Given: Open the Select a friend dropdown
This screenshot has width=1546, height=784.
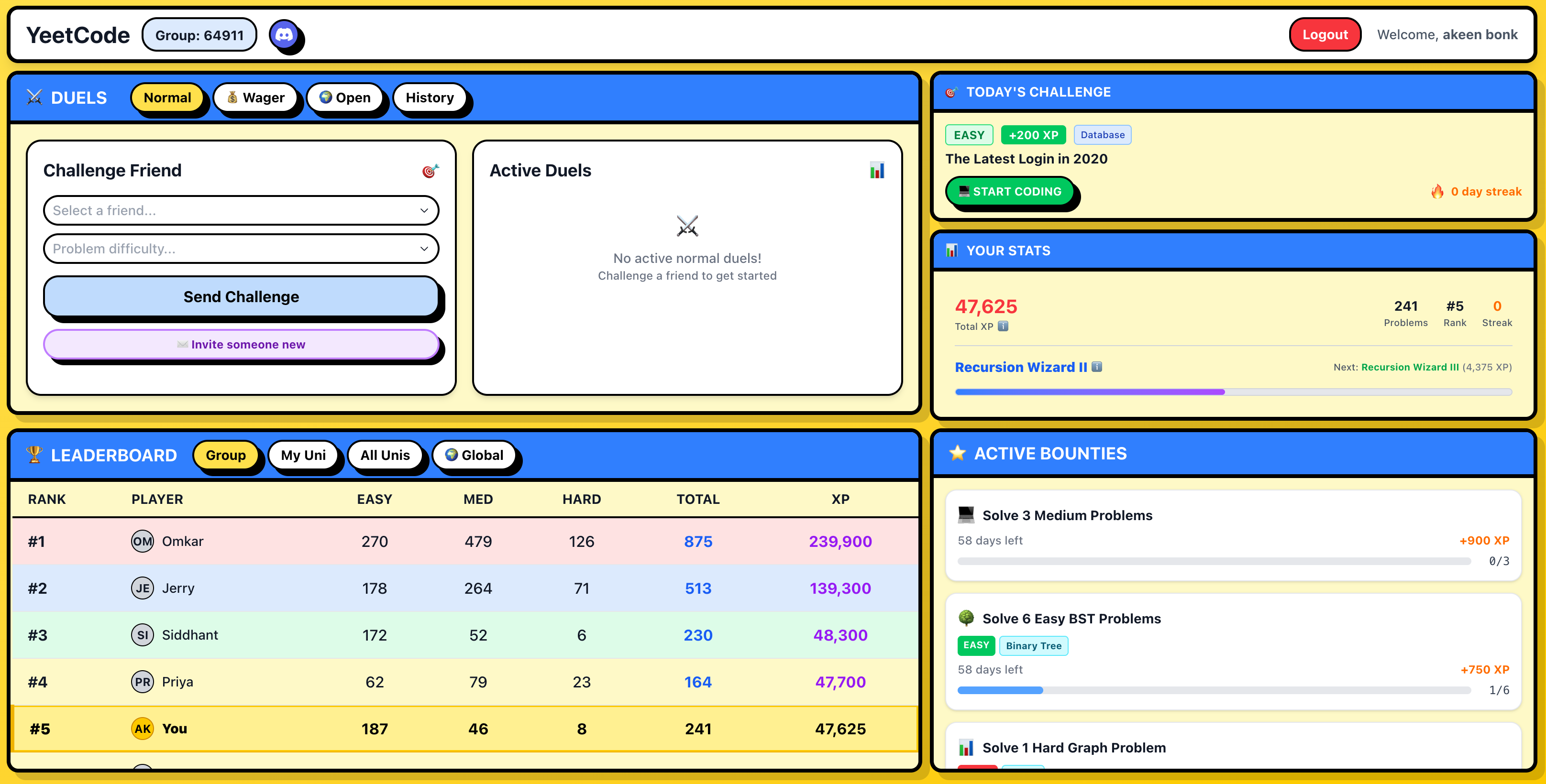Looking at the screenshot, I should pyautogui.click(x=241, y=210).
